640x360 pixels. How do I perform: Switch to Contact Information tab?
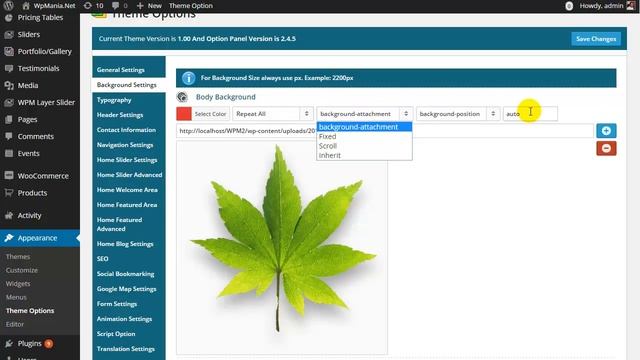[x=129, y=130]
